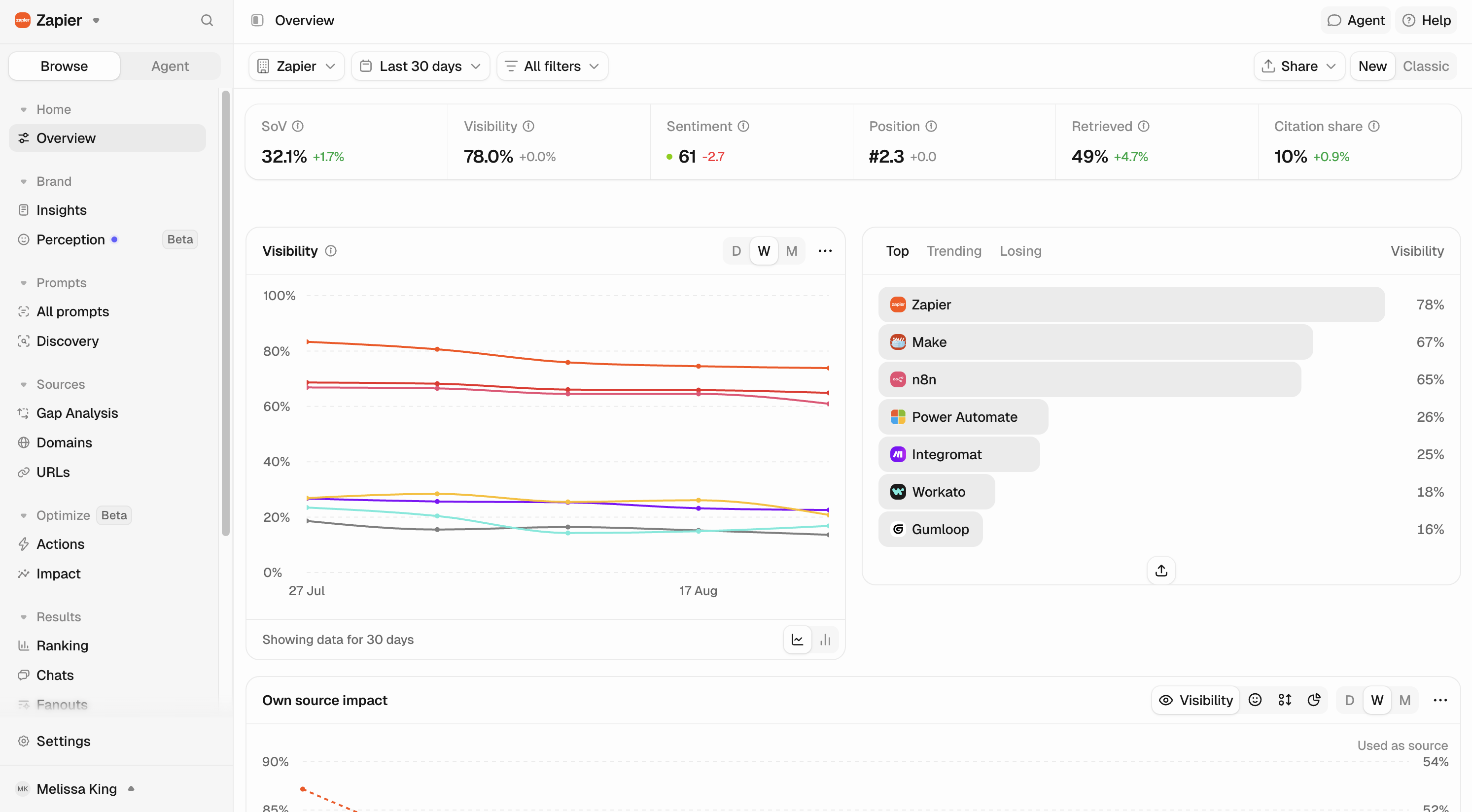Open the Help button

click(x=1426, y=21)
